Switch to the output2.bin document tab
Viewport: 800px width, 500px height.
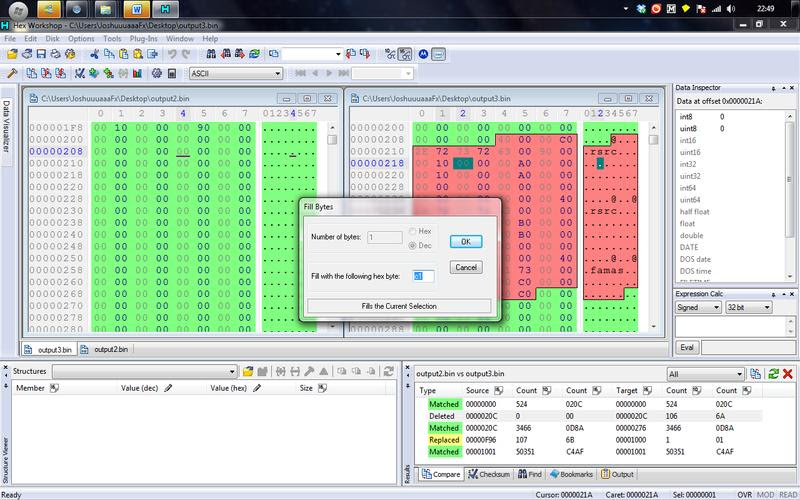[x=105, y=349]
